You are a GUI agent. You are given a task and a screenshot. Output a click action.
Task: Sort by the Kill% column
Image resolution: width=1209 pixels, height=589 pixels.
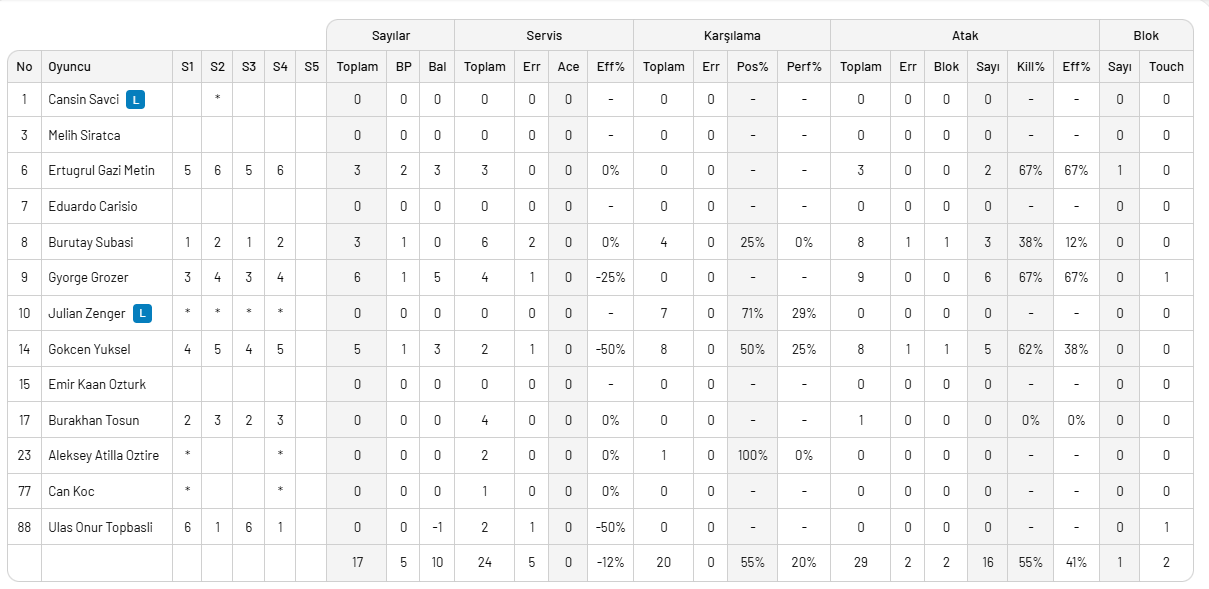point(1030,67)
